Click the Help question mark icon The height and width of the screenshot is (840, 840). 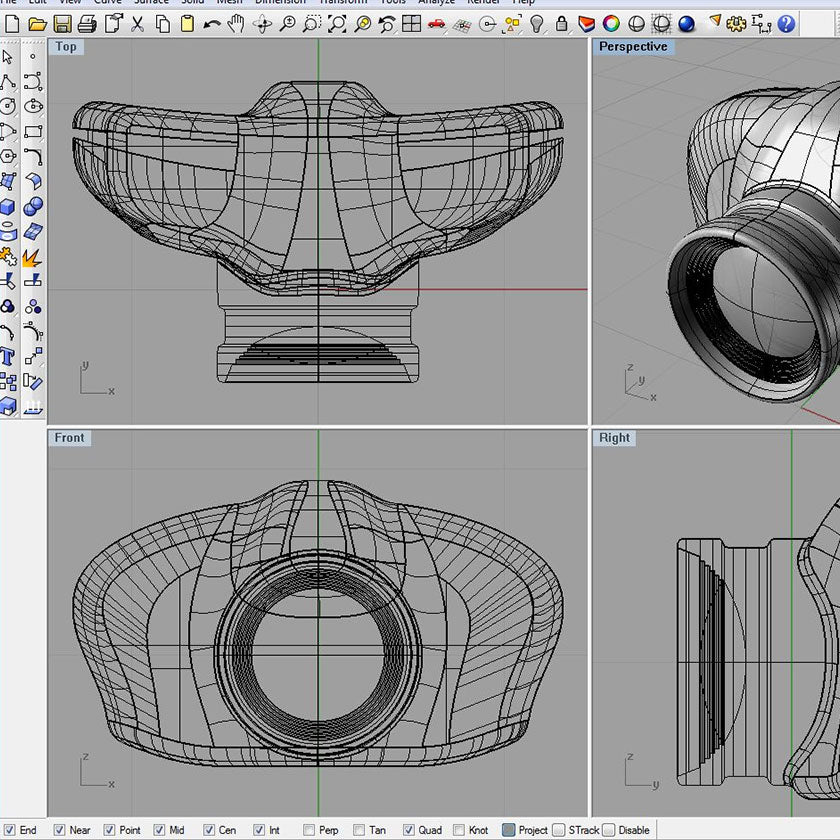pos(786,23)
